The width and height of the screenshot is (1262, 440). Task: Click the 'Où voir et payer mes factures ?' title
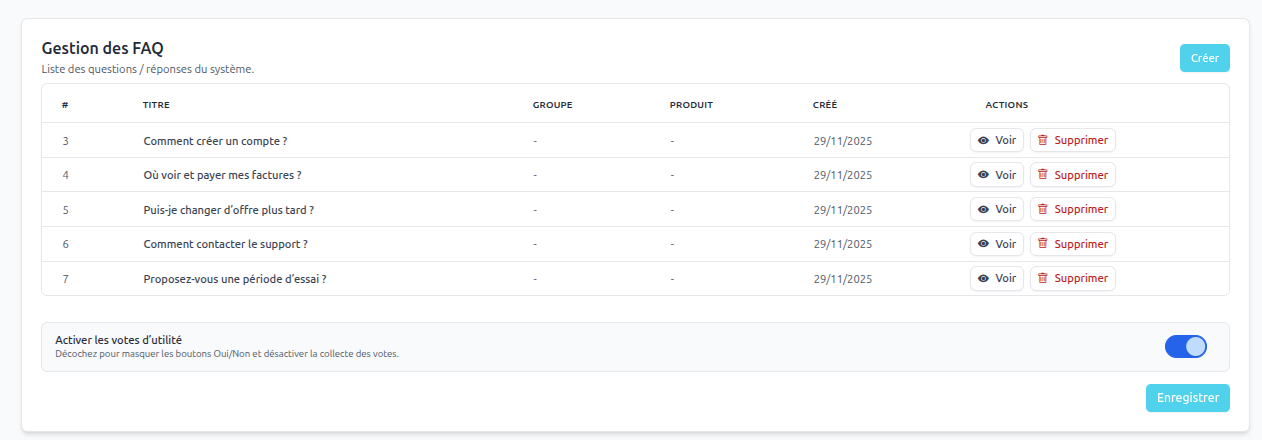222,175
